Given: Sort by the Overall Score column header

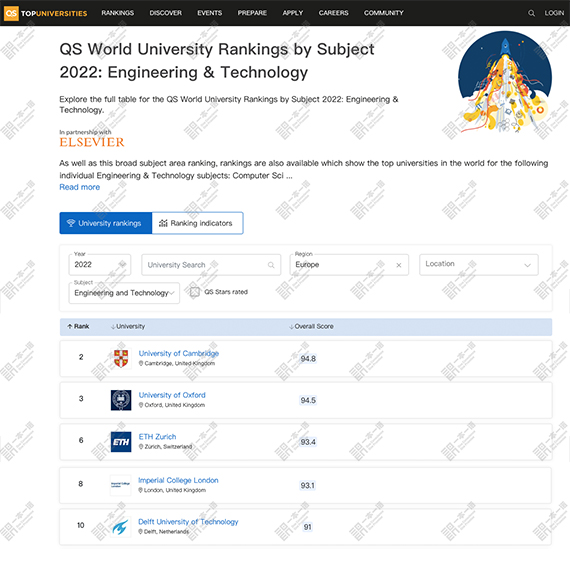Looking at the screenshot, I should coord(311,326).
